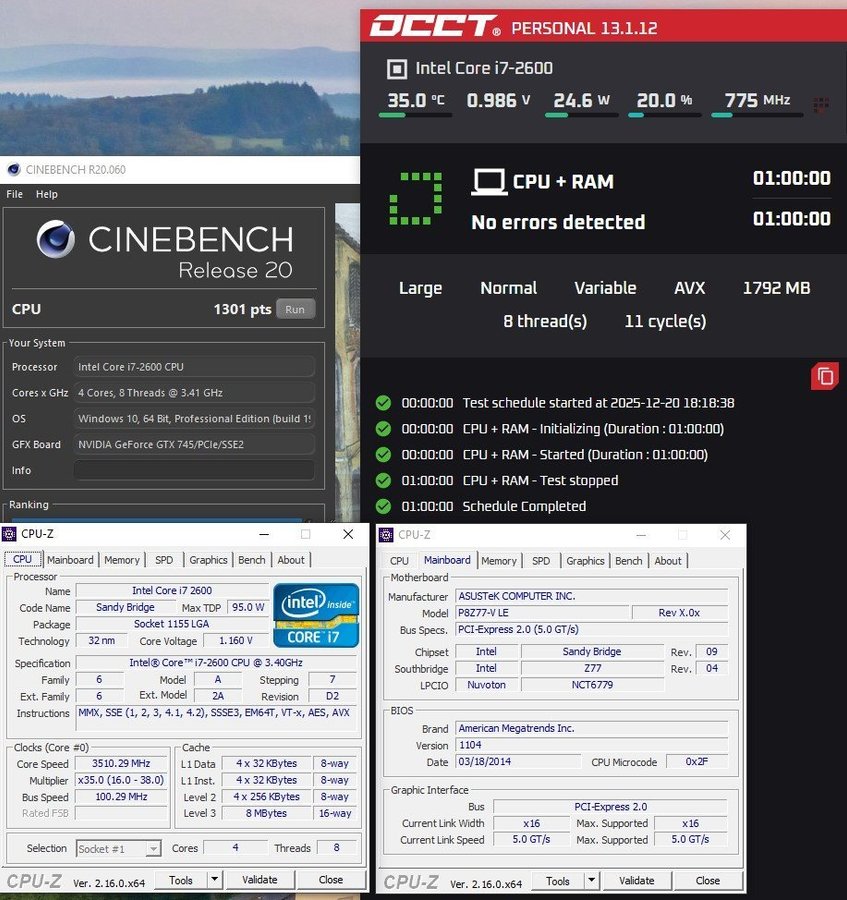Open the Socket #1 selection dropdown

tap(118, 848)
